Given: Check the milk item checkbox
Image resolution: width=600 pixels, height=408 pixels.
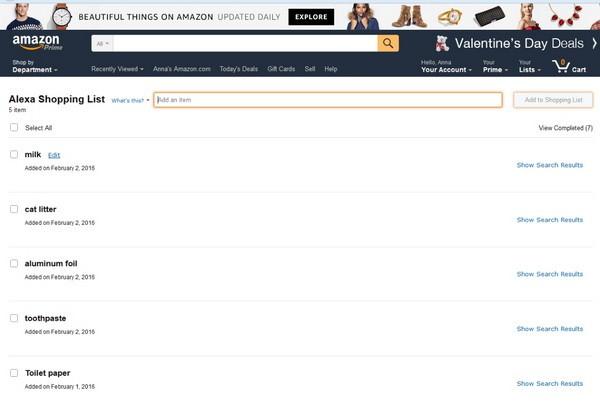Looking at the screenshot, I should click(x=14, y=154).
